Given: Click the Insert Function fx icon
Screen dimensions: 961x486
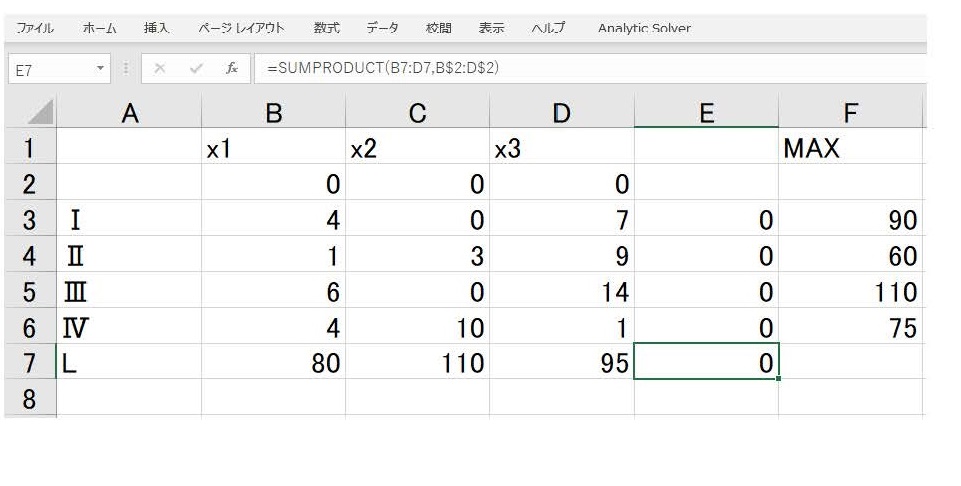Looking at the screenshot, I should [231, 69].
